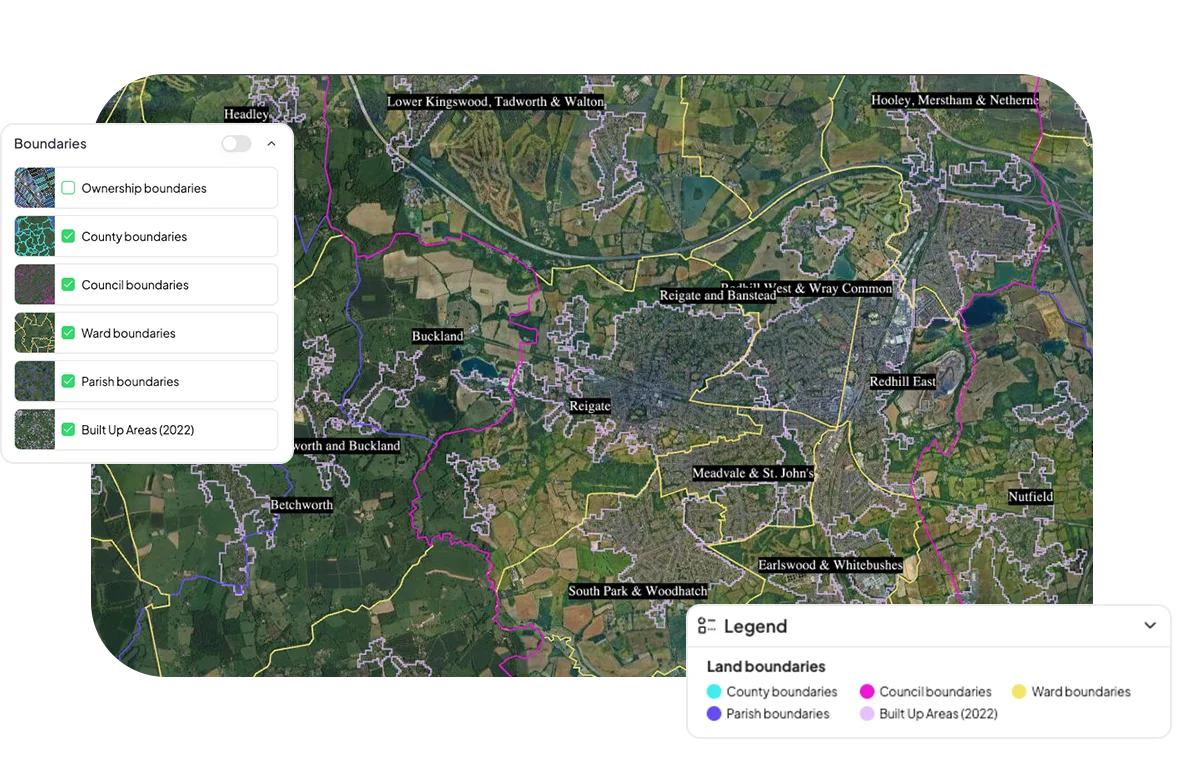
Task: Disable the master Boundaries toggle switch
Action: (x=236, y=144)
